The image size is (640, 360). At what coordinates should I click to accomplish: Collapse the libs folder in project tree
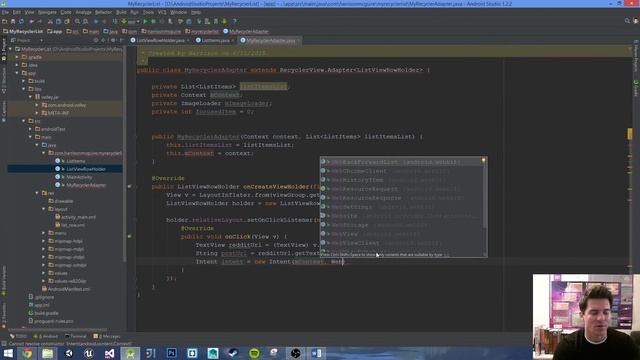pos(24,89)
